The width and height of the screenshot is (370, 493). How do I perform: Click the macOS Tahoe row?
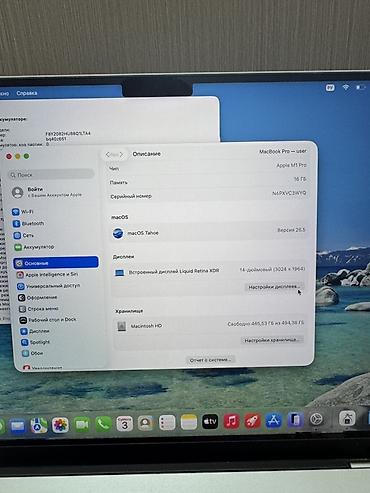pyautogui.click(x=209, y=232)
